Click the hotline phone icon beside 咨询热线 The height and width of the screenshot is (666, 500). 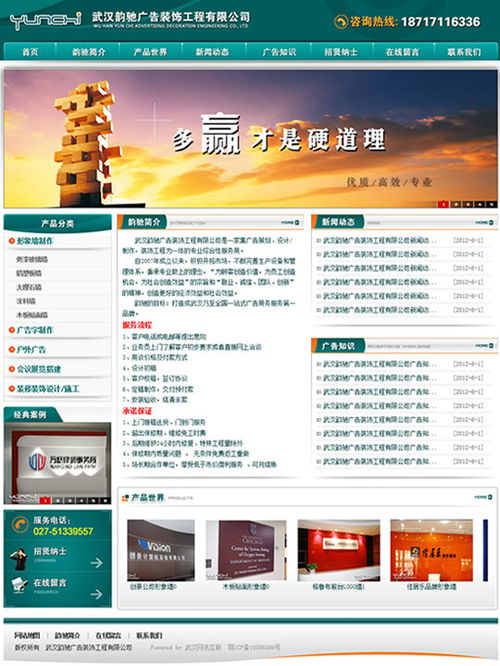pos(341,22)
